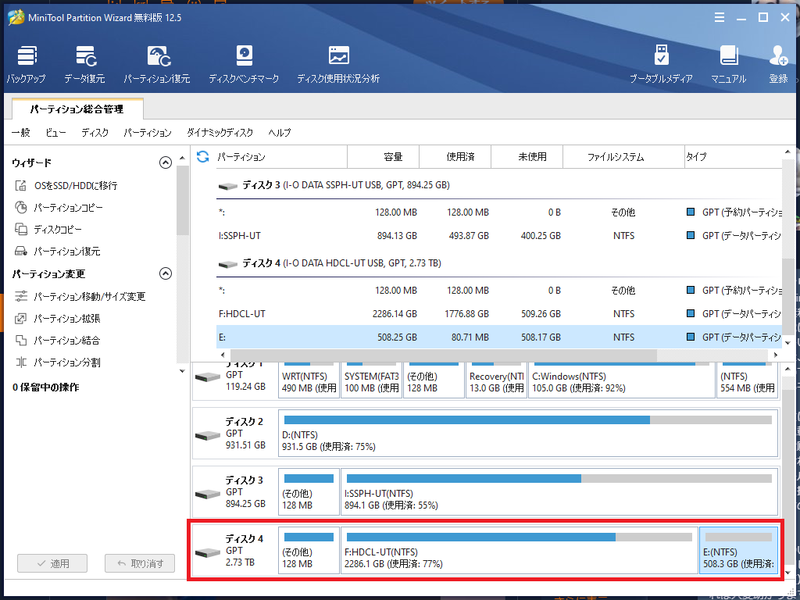
Task: Select the I:SSPH-UT partition row
Action: 499,236
